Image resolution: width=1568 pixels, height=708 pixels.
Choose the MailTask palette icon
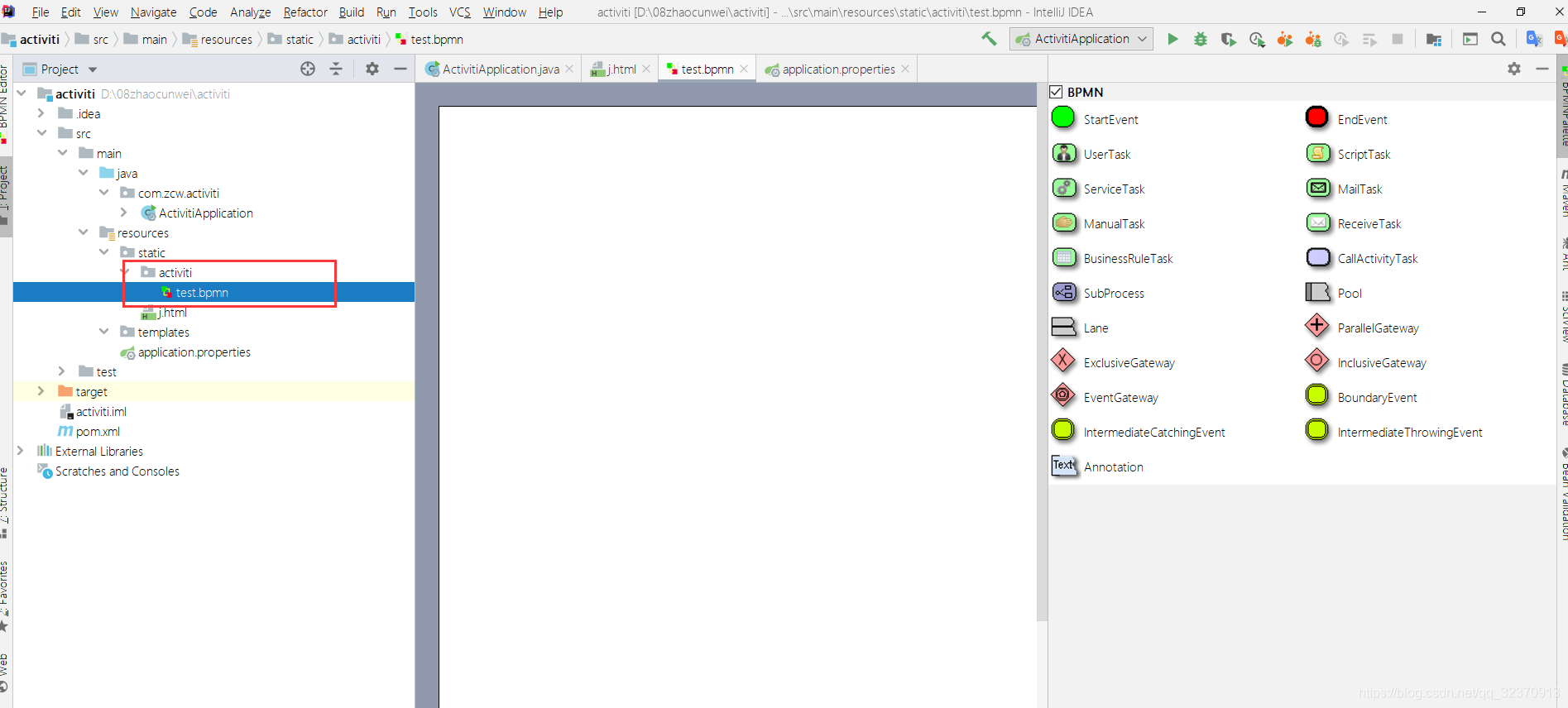click(1318, 189)
